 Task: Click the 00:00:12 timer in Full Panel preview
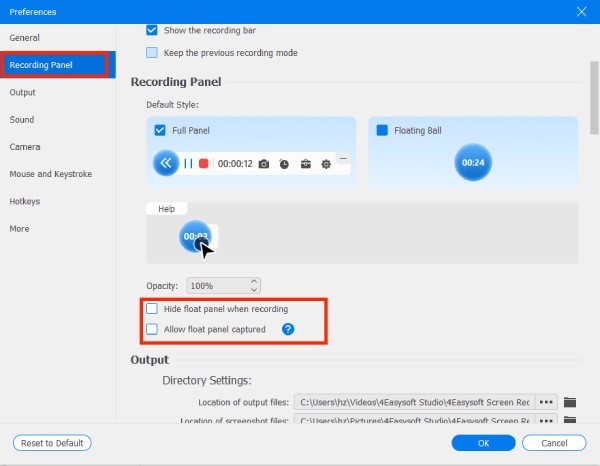coord(235,164)
